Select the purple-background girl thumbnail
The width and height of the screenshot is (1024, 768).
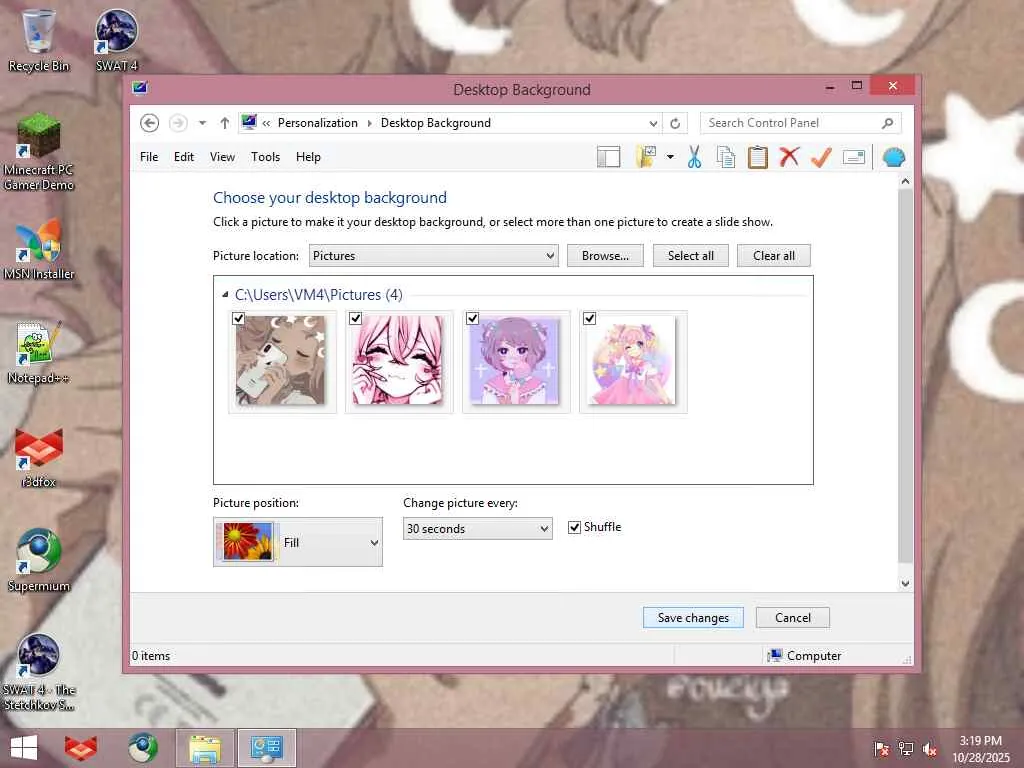pyautogui.click(x=515, y=360)
